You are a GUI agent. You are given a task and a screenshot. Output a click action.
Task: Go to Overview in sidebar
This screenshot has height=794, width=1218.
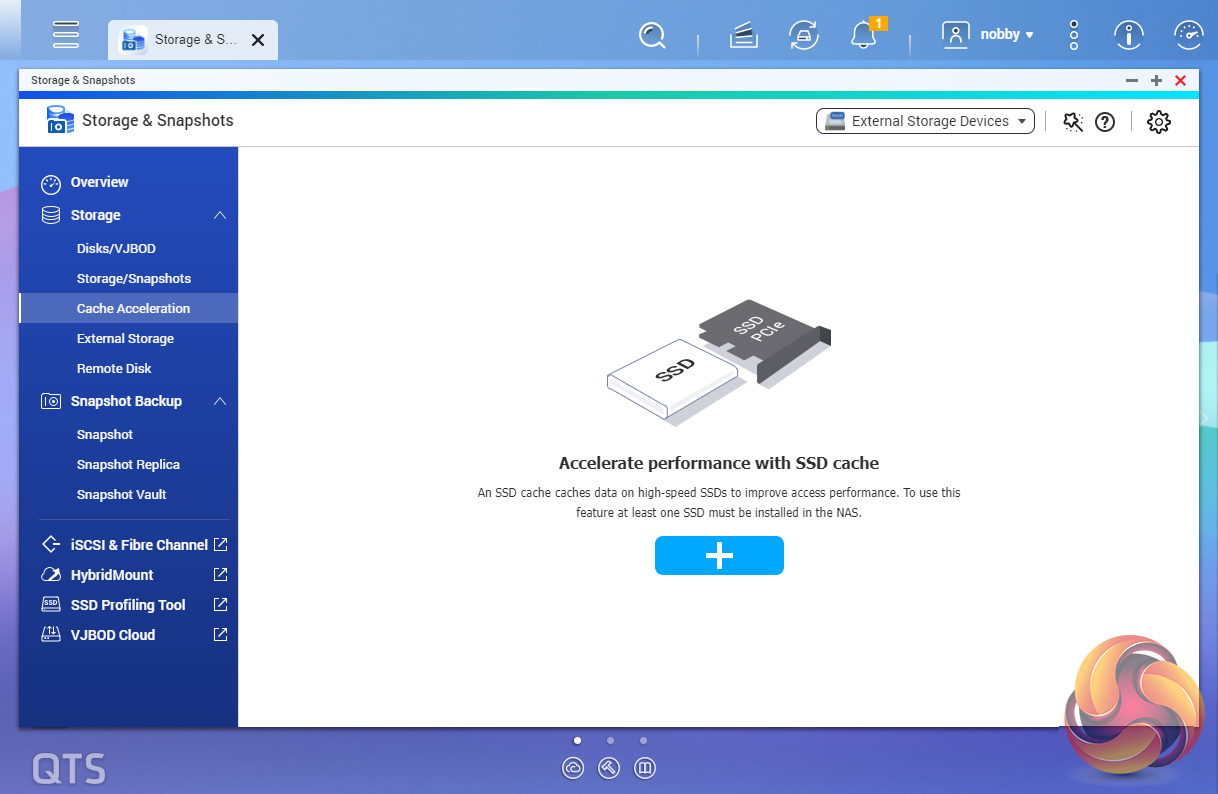tap(99, 182)
